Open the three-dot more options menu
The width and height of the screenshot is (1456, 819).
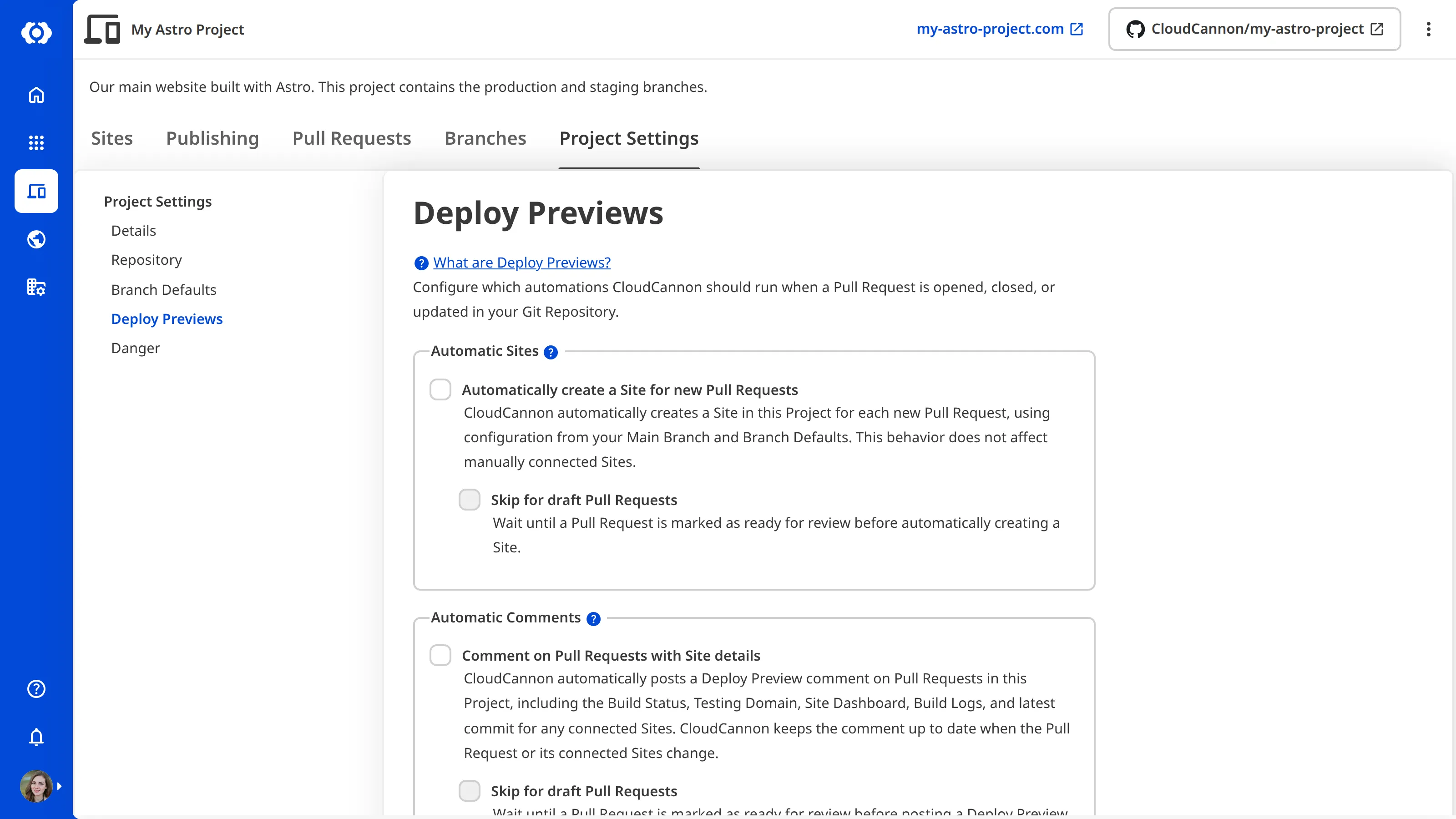pos(1428,30)
